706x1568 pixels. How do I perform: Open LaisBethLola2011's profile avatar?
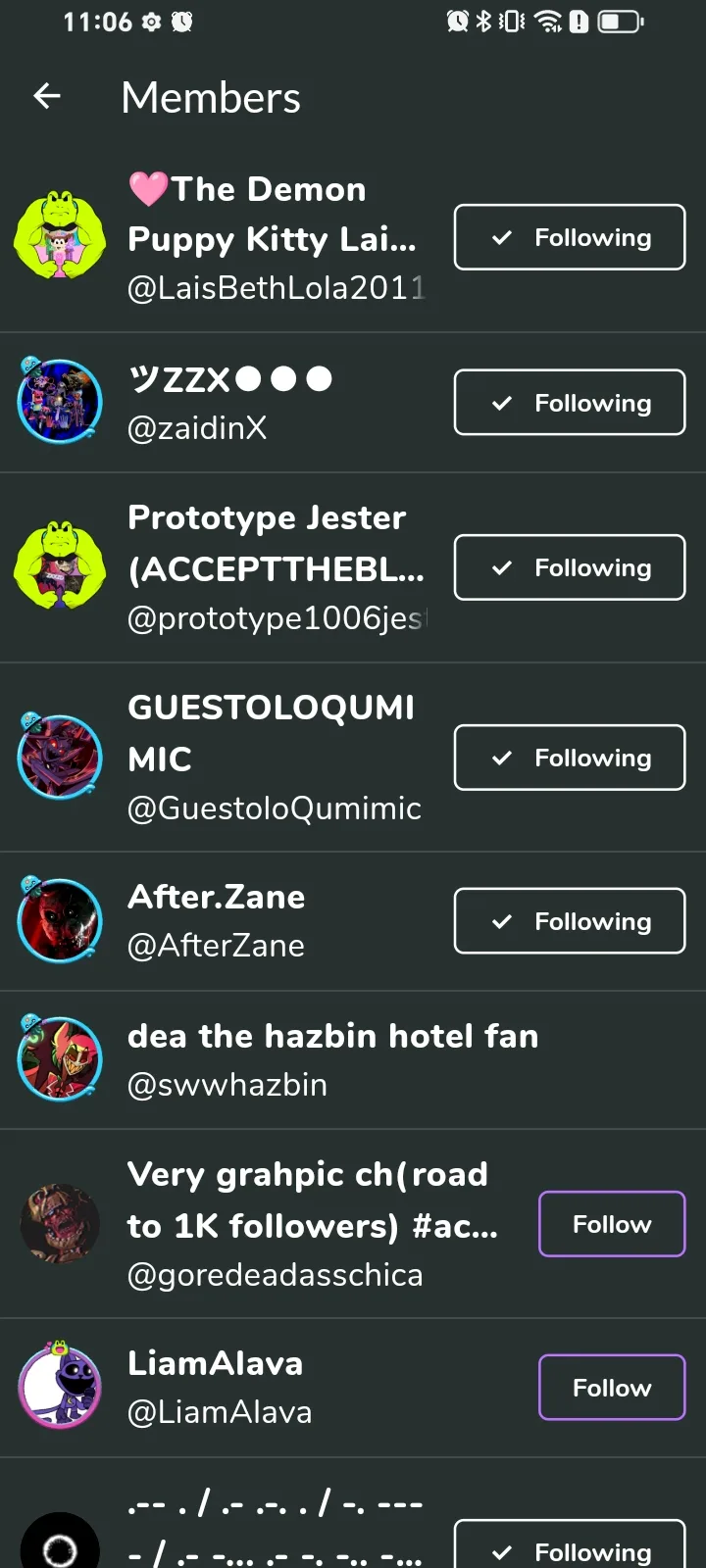coord(60,236)
